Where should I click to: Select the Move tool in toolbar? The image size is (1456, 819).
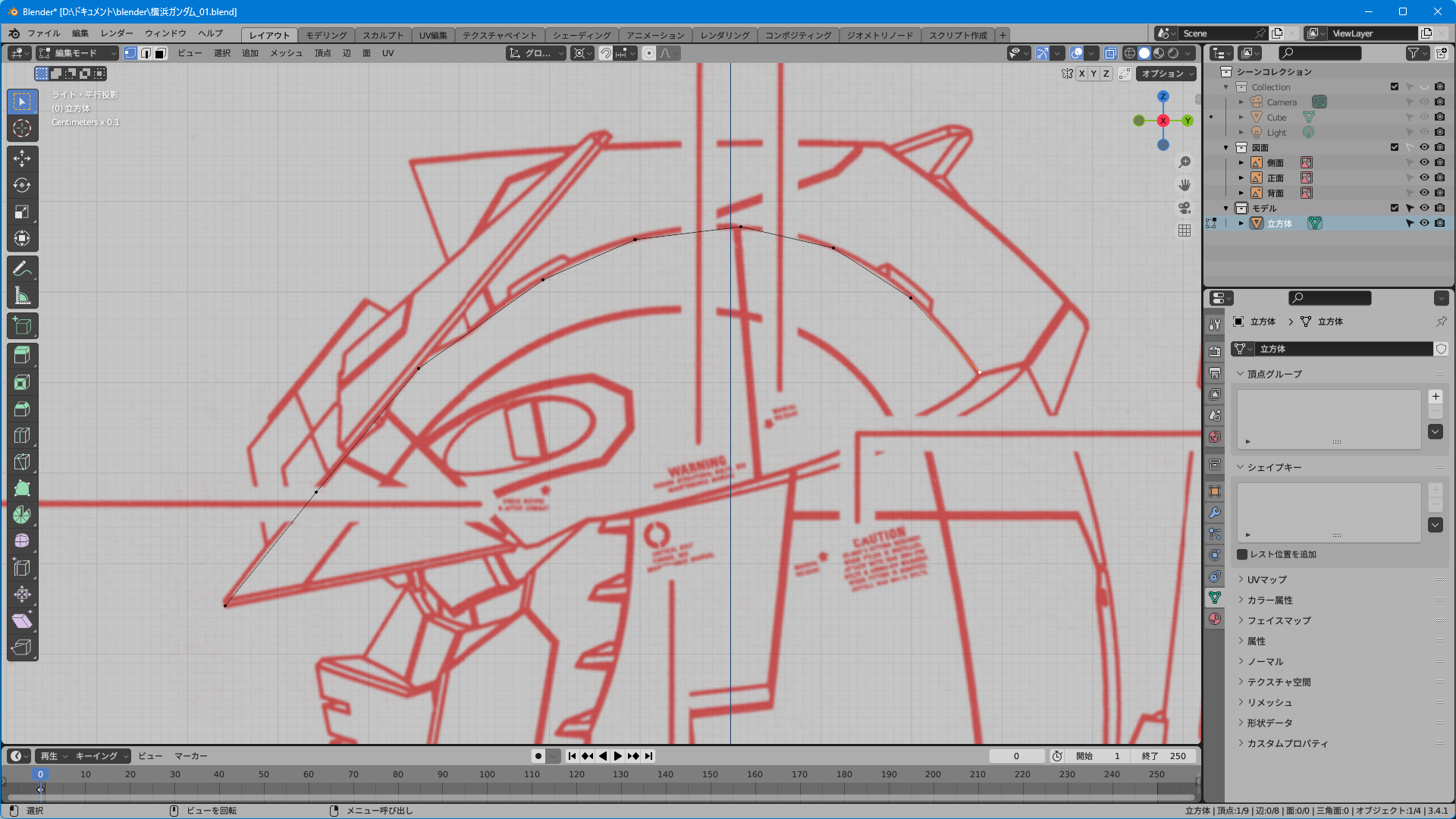[22, 158]
